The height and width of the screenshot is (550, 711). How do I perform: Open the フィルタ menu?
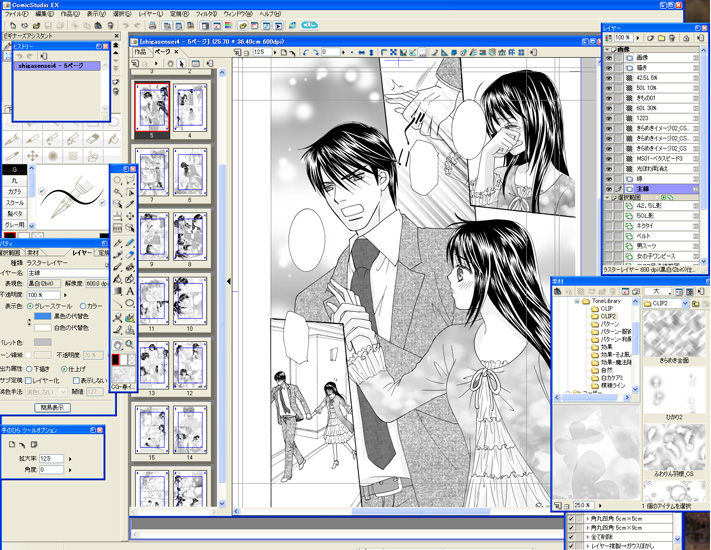(206, 14)
